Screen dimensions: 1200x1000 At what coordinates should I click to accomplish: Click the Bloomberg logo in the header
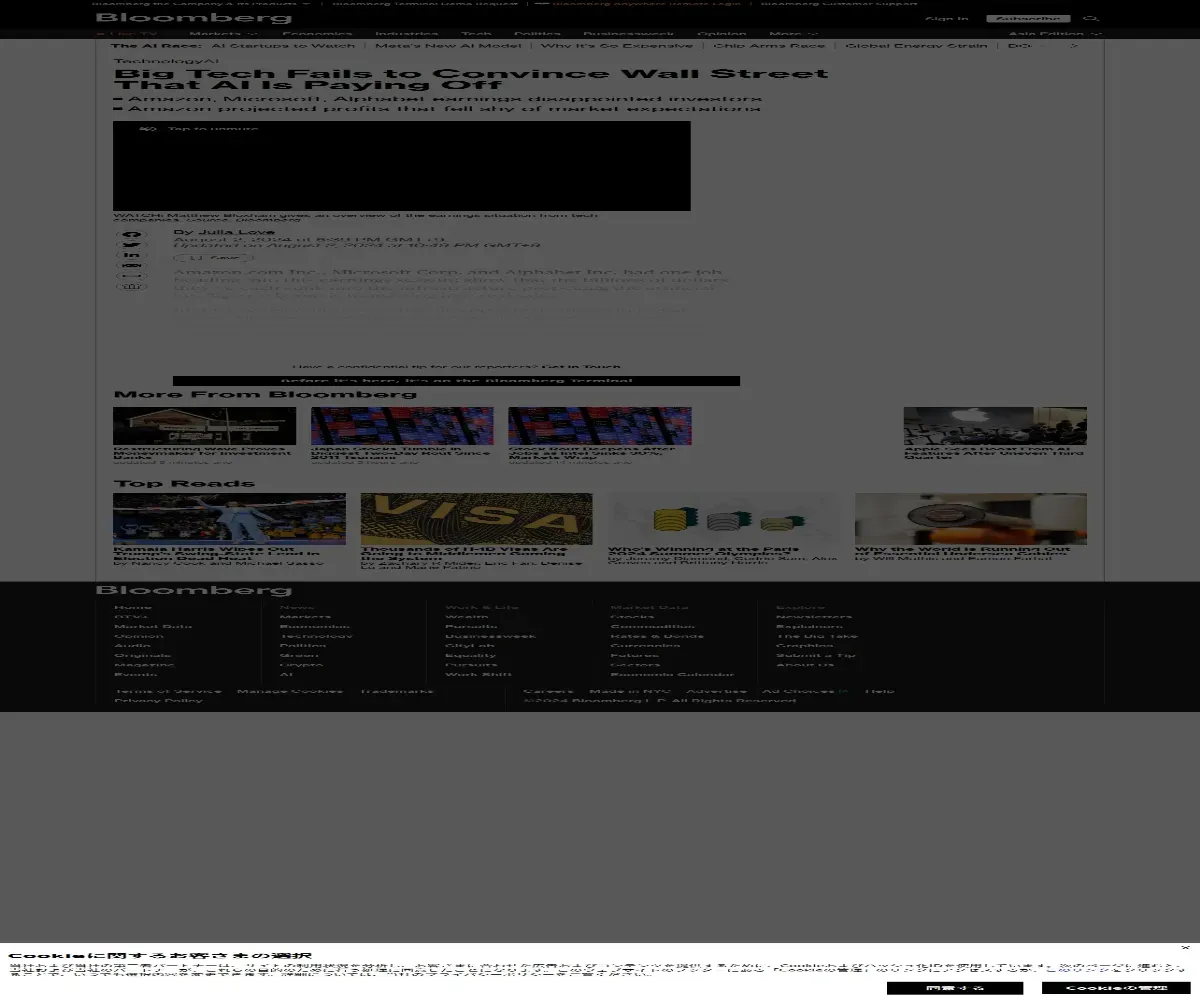[x=194, y=17]
